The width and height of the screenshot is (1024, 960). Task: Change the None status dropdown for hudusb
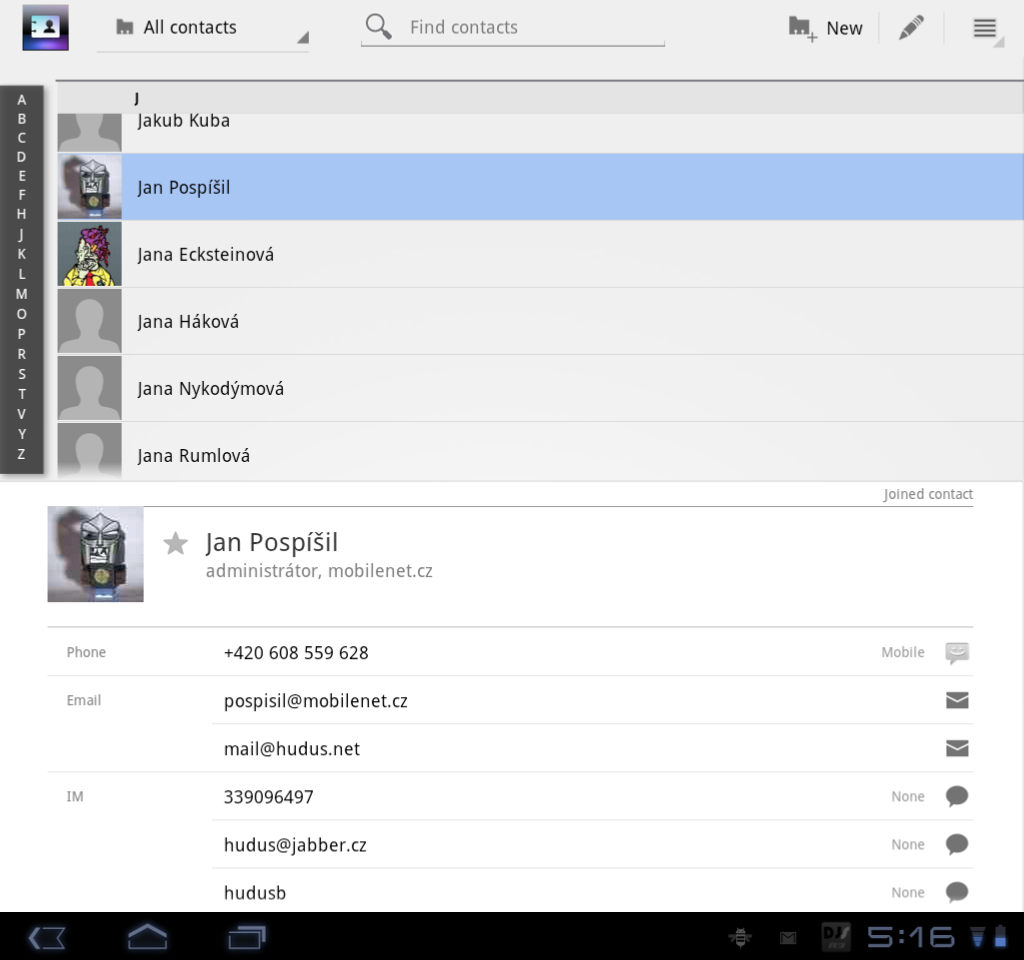(x=906, y=892)
